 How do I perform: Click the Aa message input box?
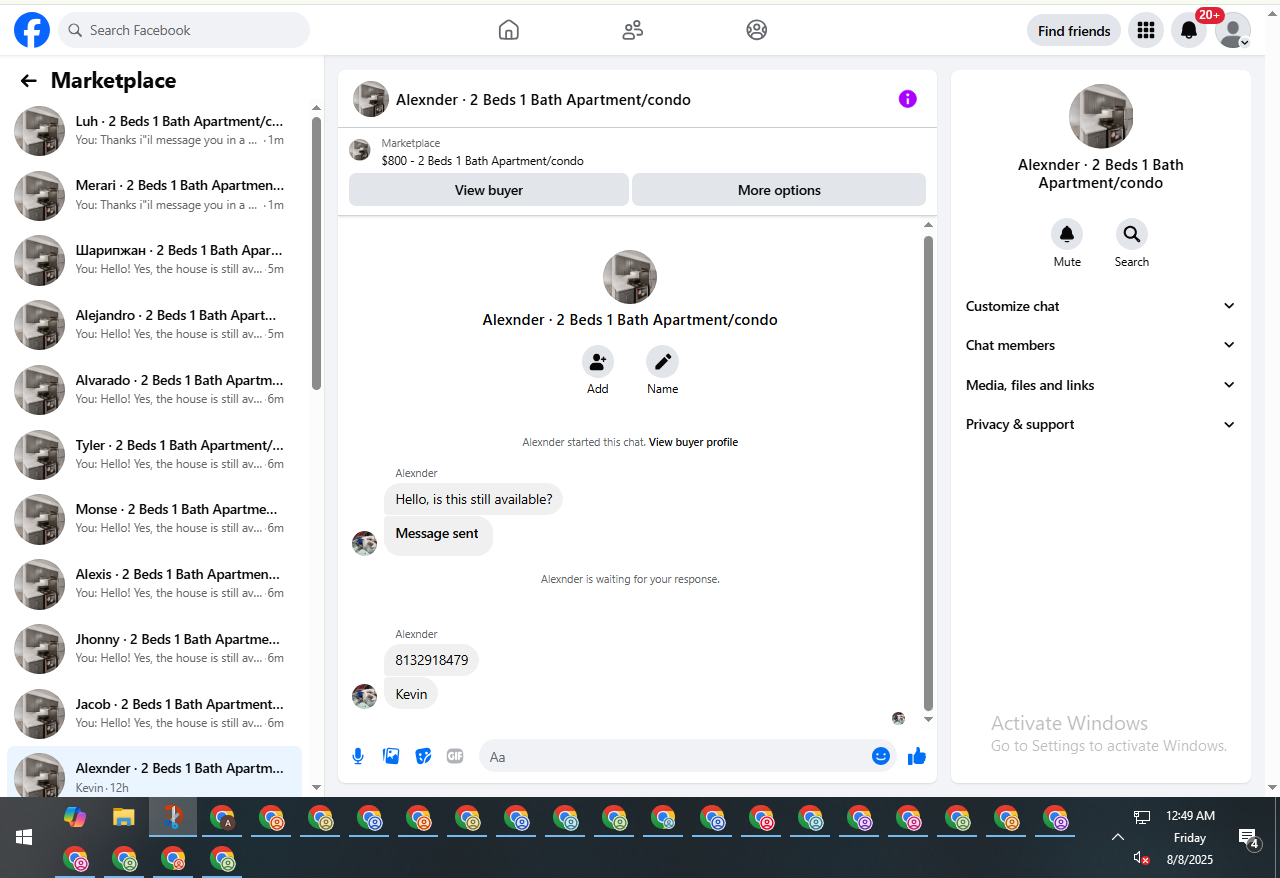[675, 757]
